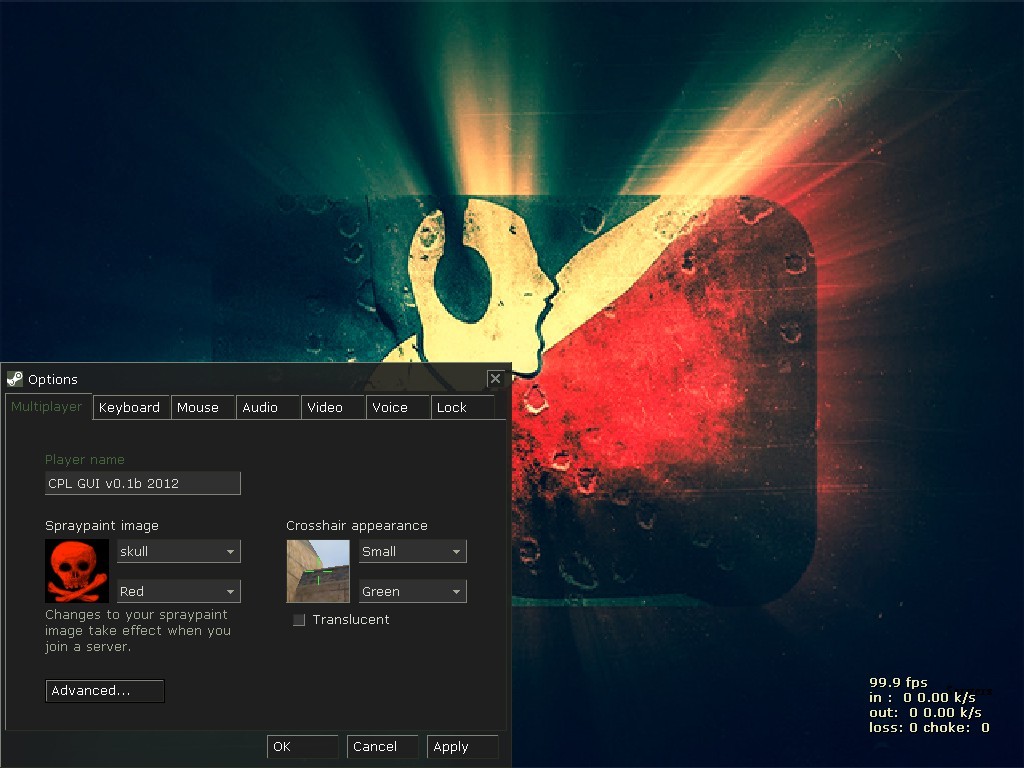Screen dimensions: 1024x768
Task: Expand the Red spraypaint color dropdown
Action: pyautogui.click(x=179, y=591)
